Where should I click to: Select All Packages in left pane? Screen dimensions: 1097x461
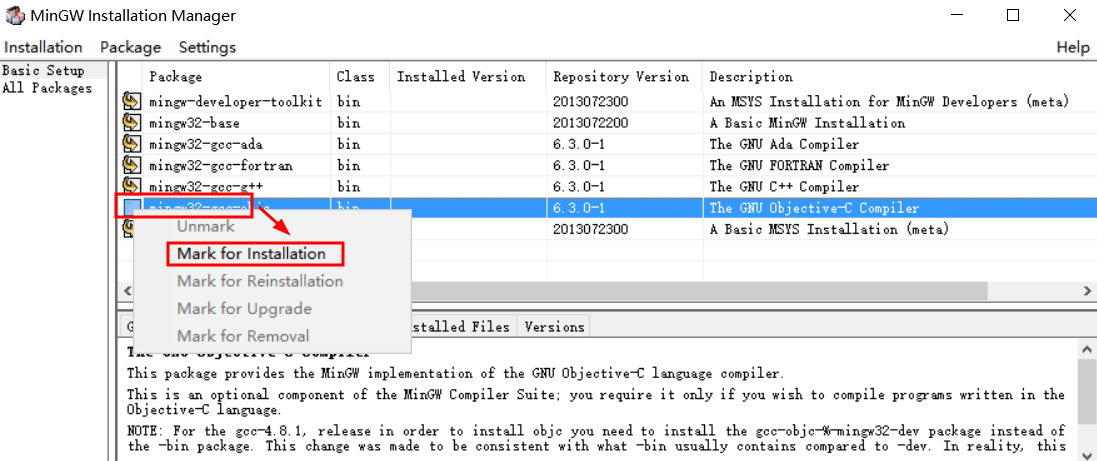point(47,88)
